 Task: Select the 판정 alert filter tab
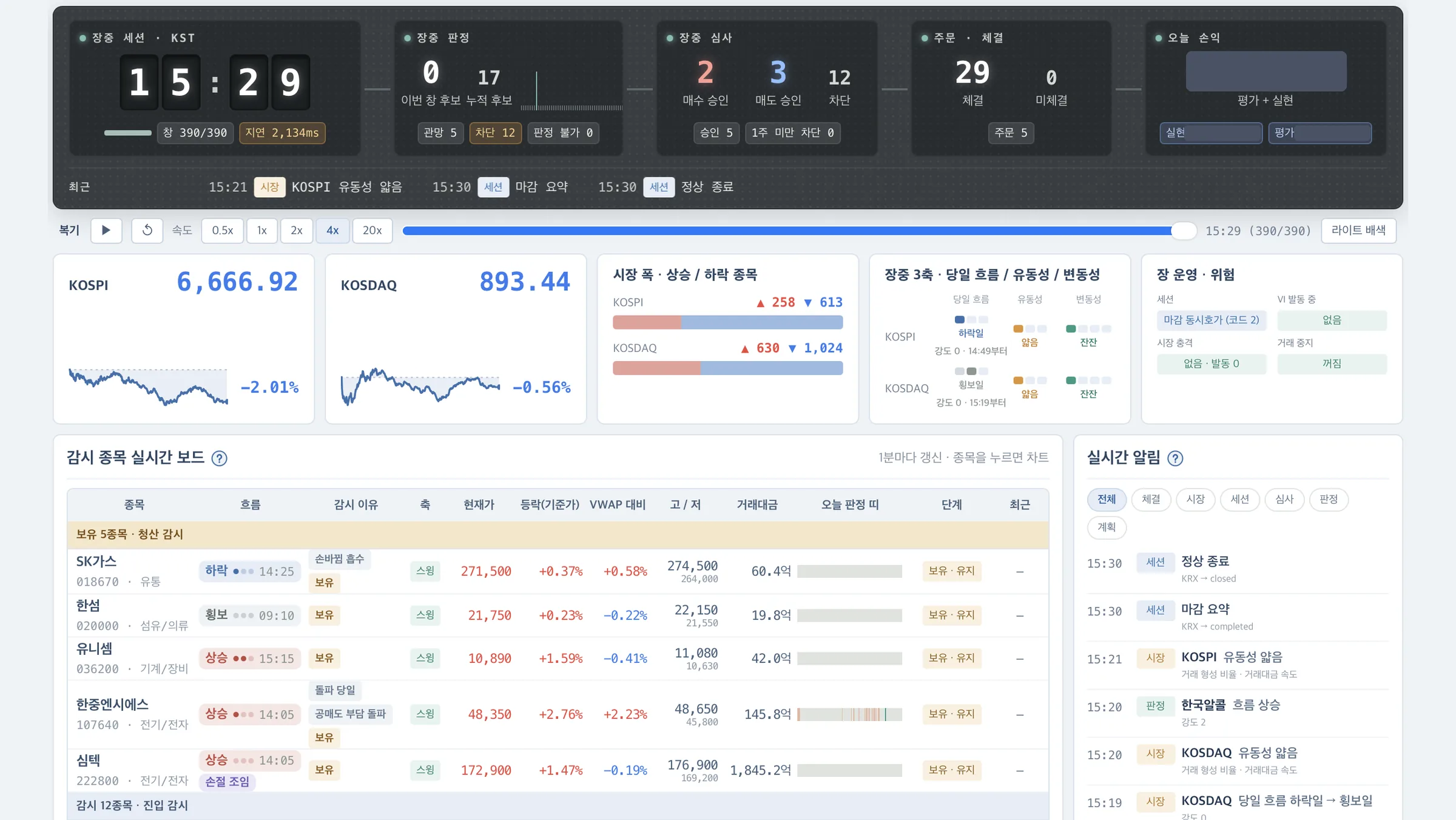tap(1329, 500)
